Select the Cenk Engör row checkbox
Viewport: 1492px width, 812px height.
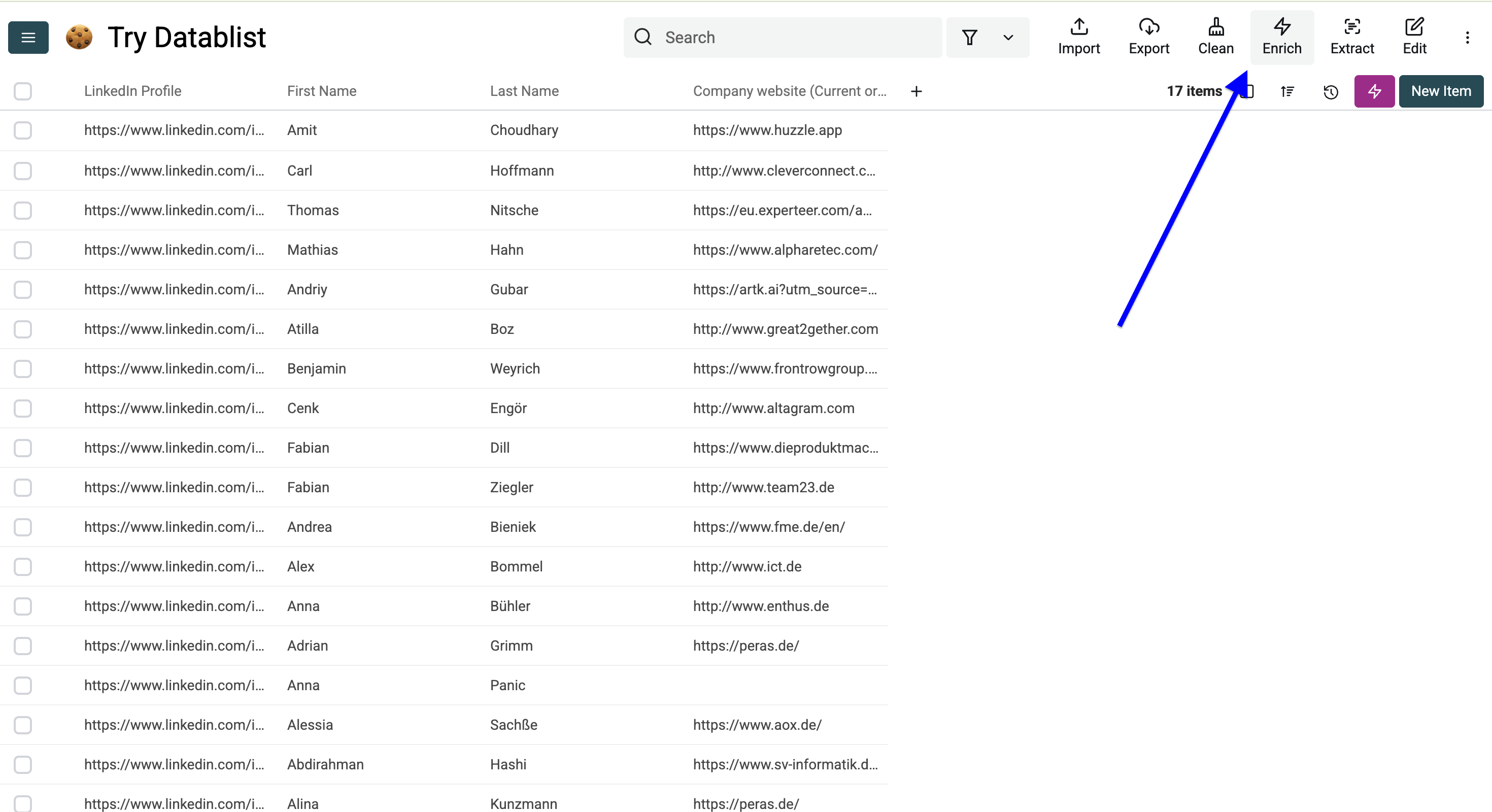point(23,409)
